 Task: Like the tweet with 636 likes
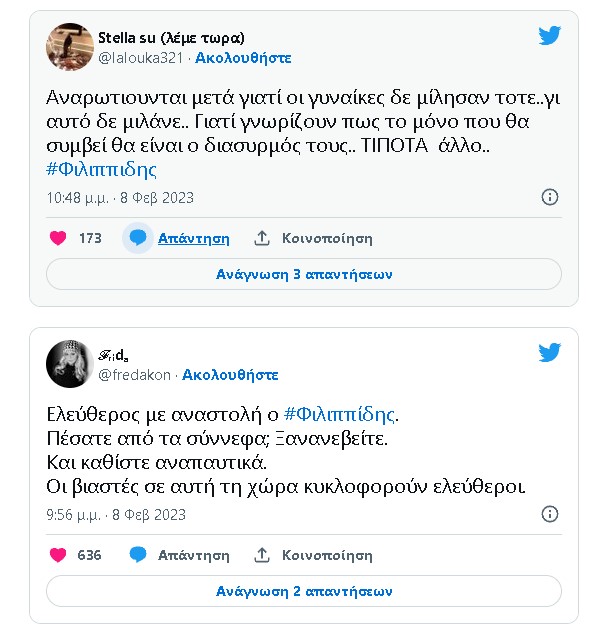pyautogui.click(x=58, y=554)
